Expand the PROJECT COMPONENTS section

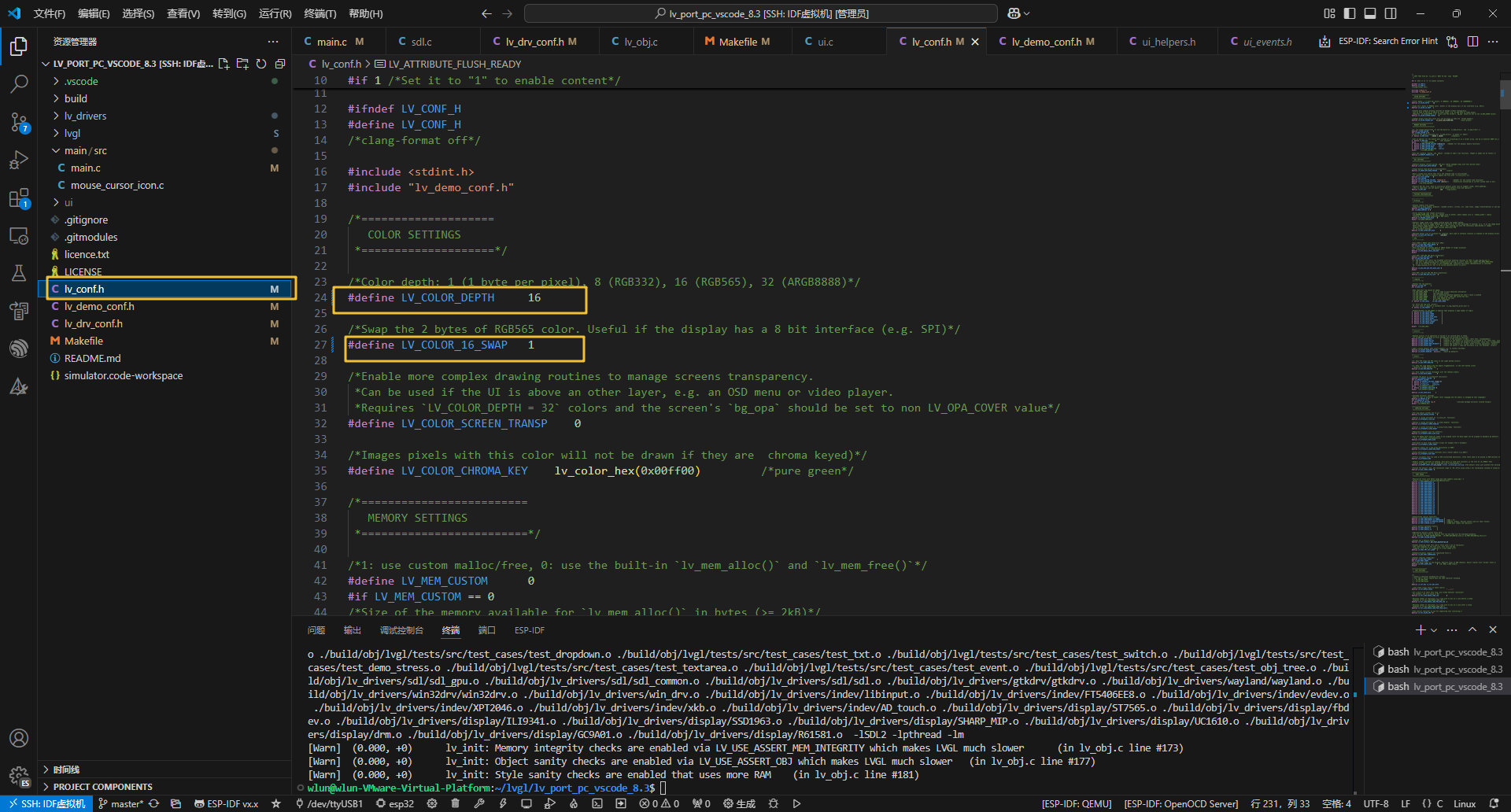click(165, 787)
